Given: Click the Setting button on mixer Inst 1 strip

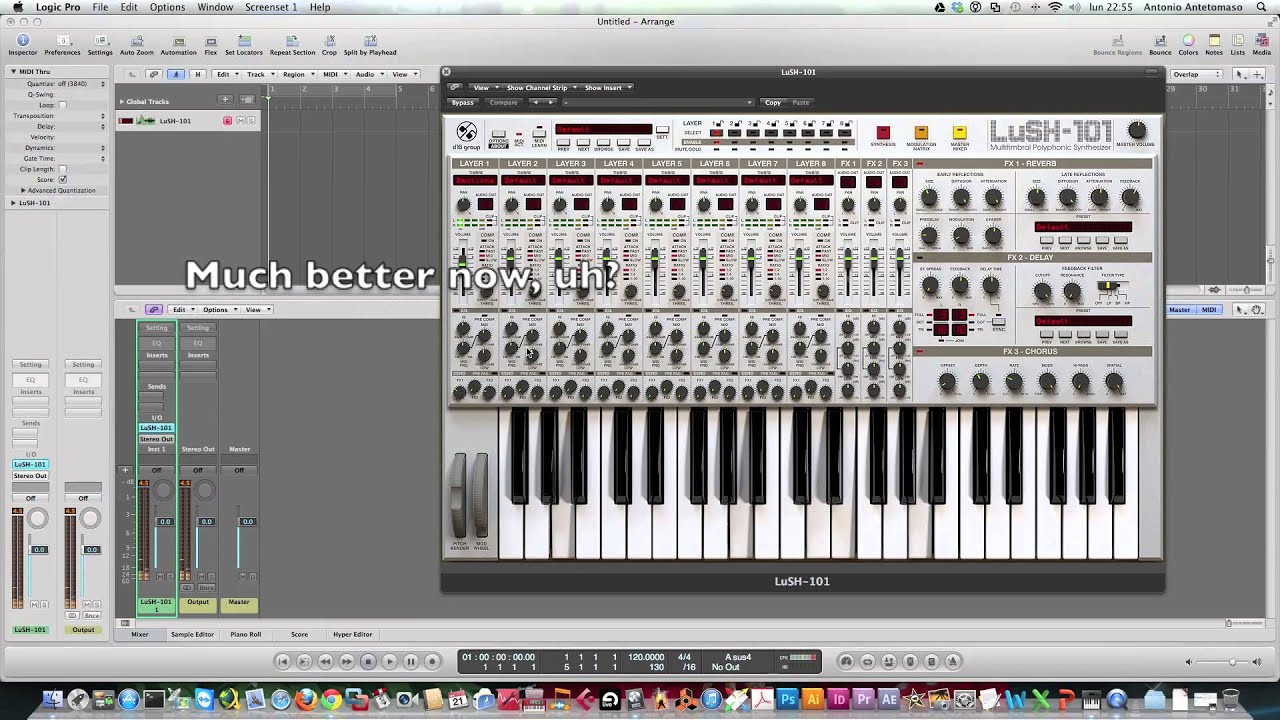Looking at the screenshot, I should click(157, 328).
